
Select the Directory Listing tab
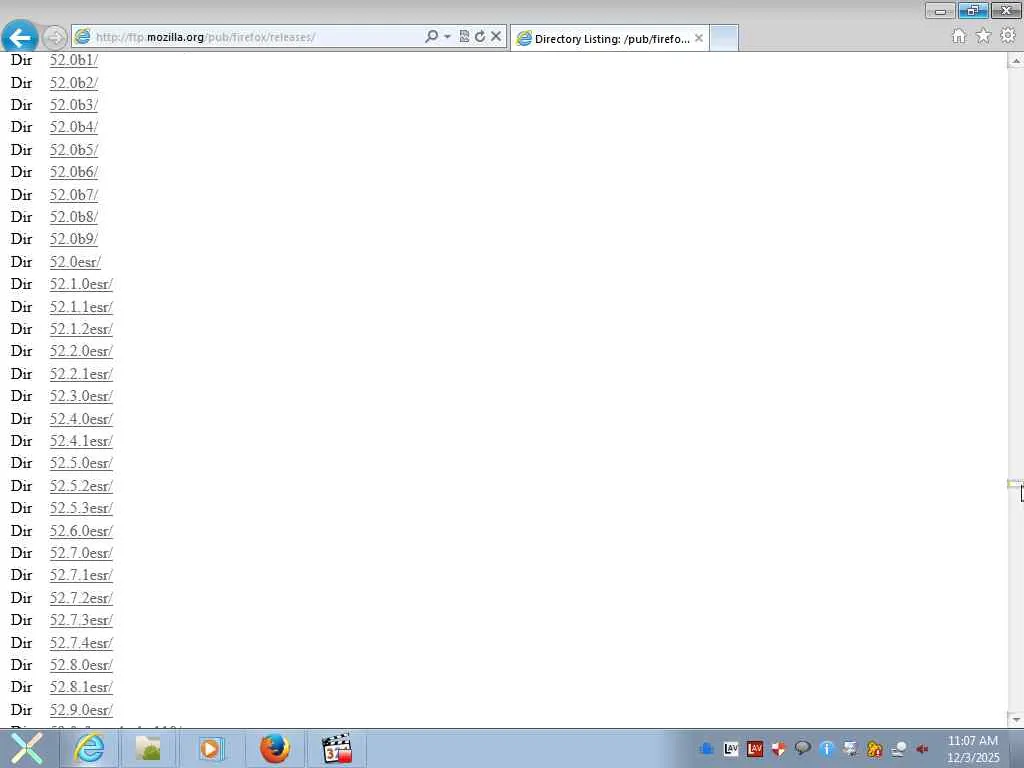(609, 39)
